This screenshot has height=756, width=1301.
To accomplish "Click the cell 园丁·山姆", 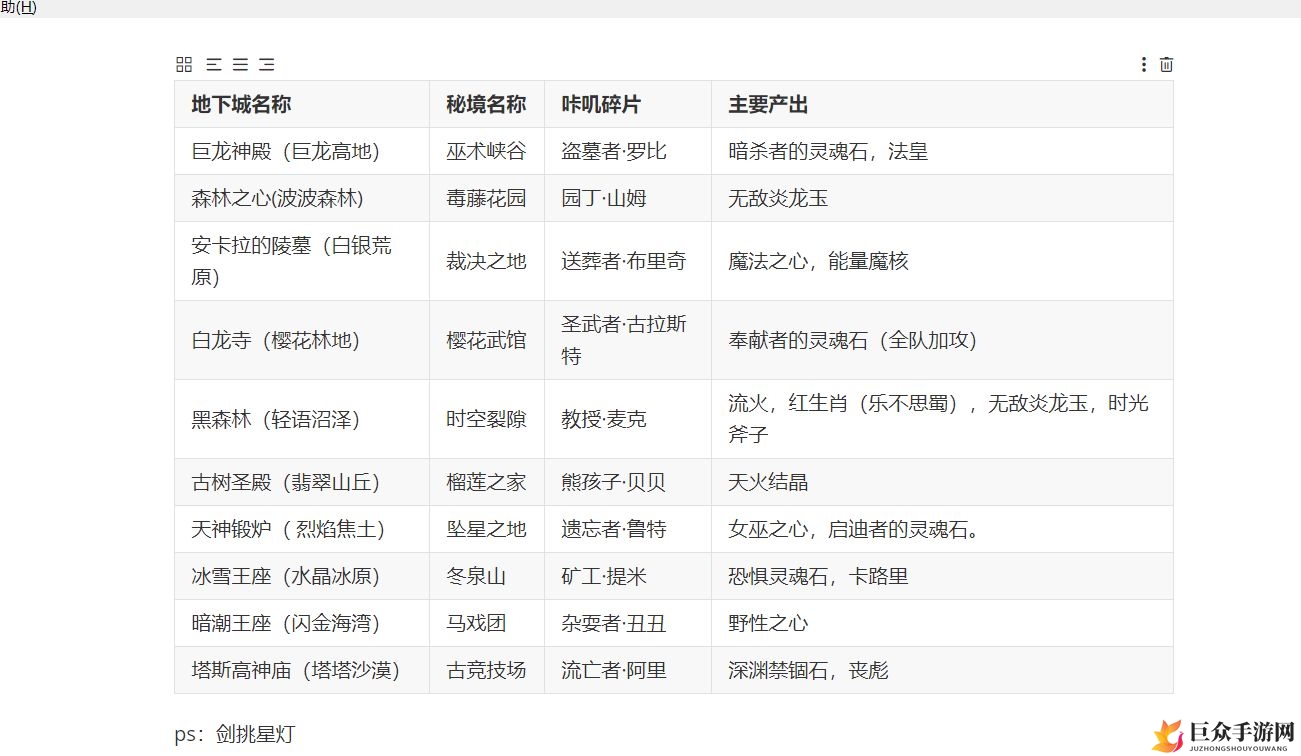I will pos(628,198).
